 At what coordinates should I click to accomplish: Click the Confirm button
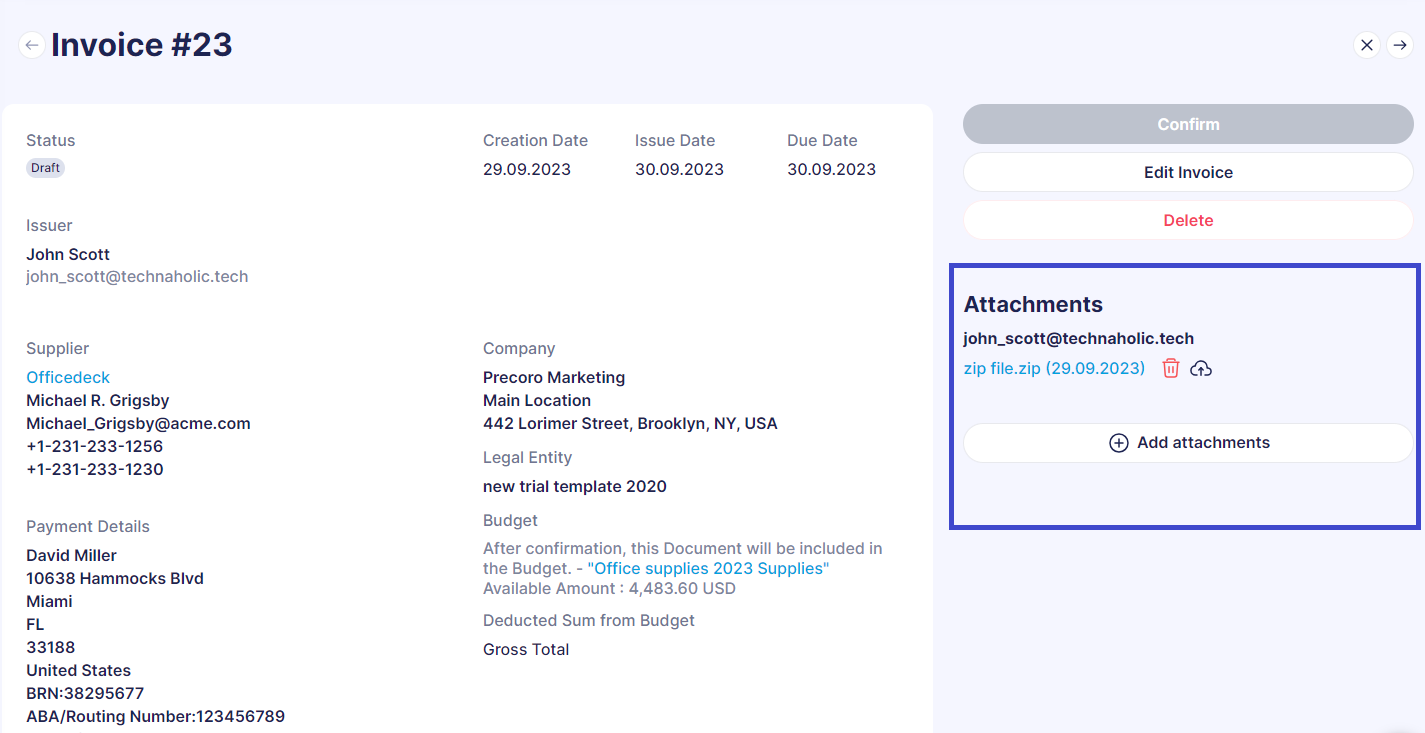click(x=1188, y=124)
